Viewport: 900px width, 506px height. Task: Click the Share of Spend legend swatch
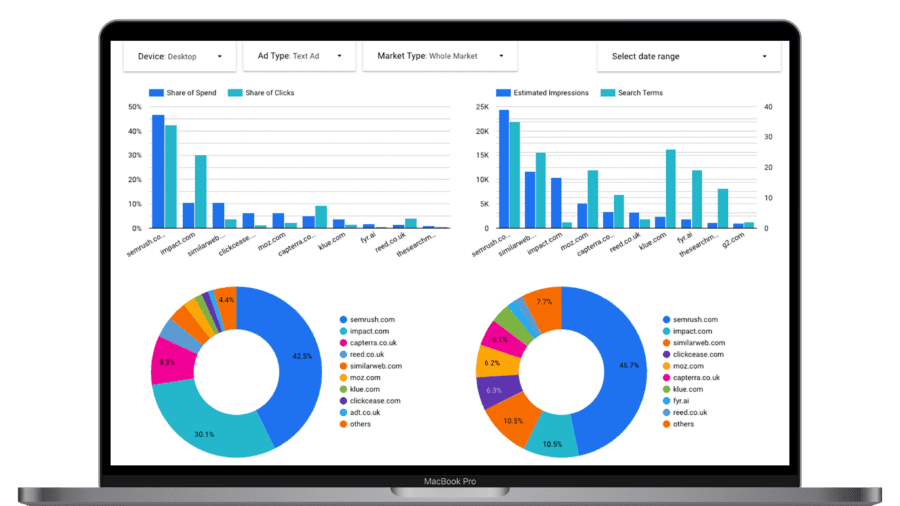156,93
